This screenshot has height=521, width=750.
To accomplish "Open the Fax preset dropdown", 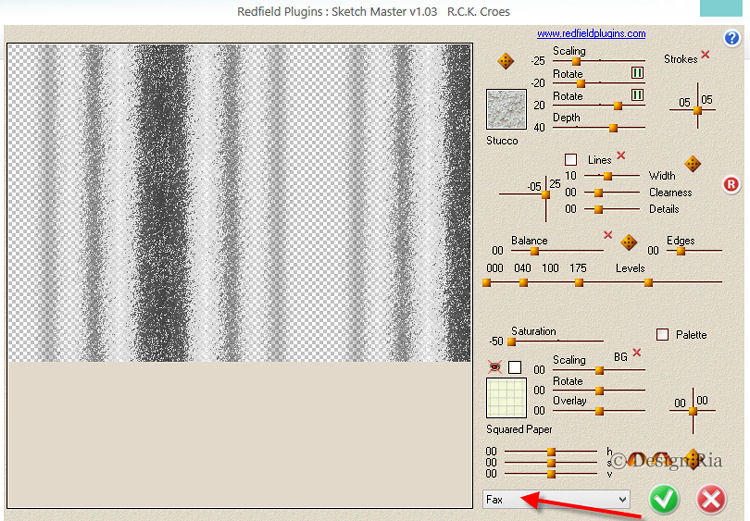I will tap(556, 498).
